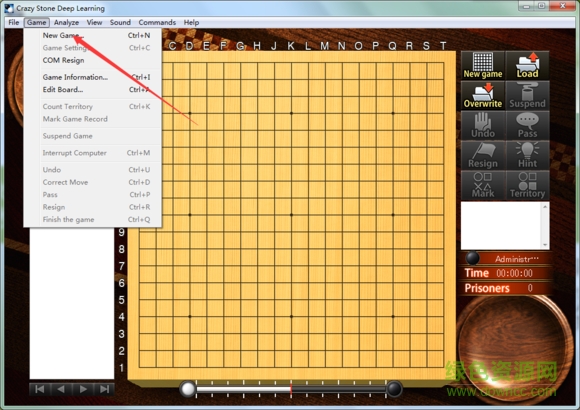Click Undo entry in Game menu
Screen dimensions: 580x410
[92, 170]
